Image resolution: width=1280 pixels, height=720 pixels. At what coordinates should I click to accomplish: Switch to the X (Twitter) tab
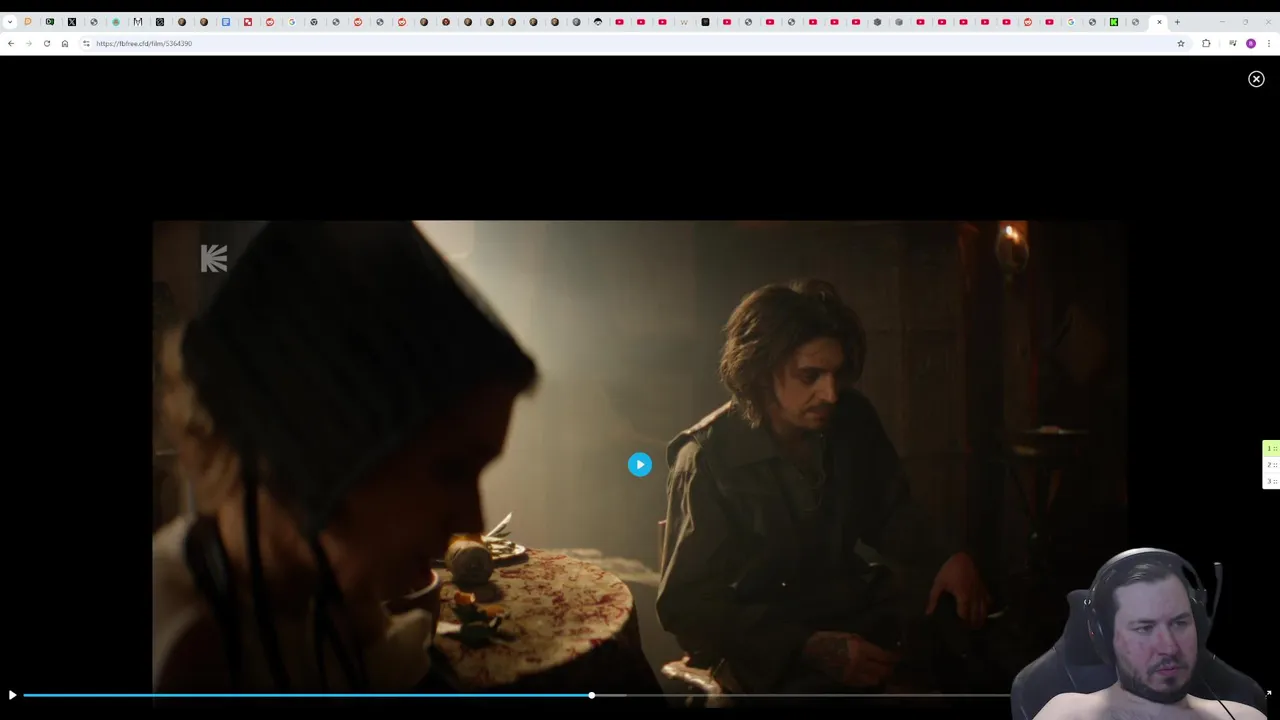tap(72, 22)
